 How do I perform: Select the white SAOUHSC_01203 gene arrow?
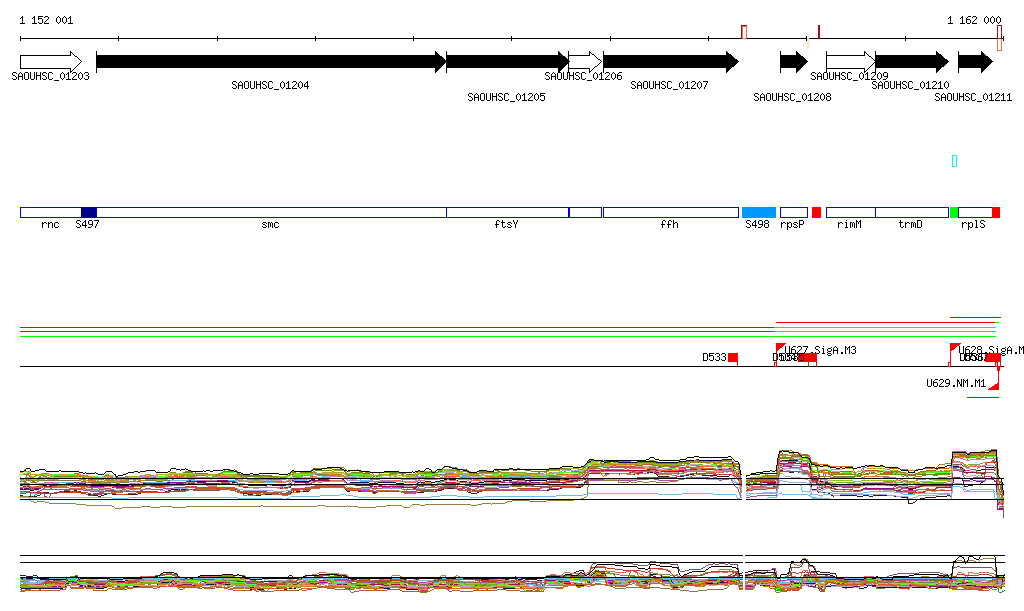[x=50, y=62]
